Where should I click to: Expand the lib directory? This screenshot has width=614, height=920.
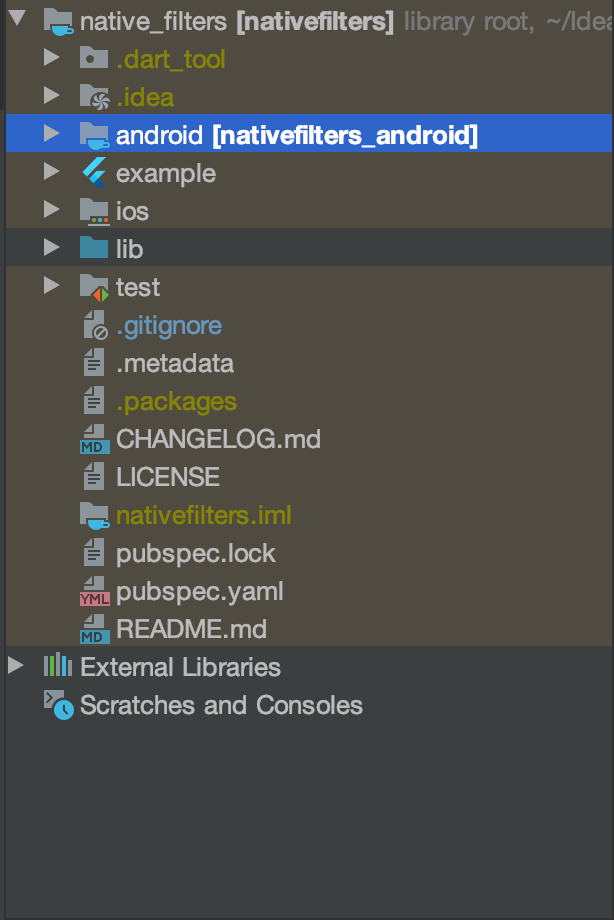click(x=51, y=249)
